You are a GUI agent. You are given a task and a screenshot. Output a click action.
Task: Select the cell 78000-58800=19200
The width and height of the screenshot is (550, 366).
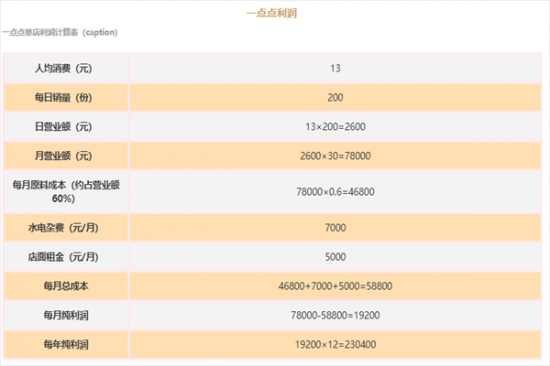335,315
